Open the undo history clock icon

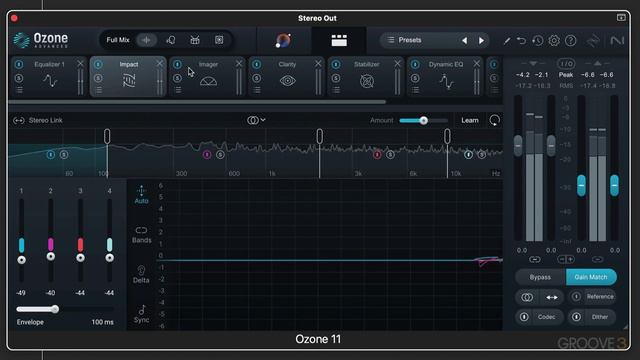(538, 40)
